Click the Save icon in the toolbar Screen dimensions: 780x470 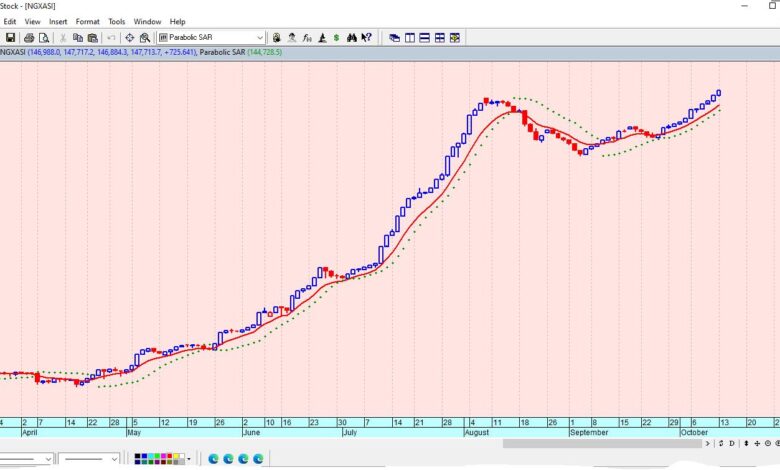tap(10, 37)
